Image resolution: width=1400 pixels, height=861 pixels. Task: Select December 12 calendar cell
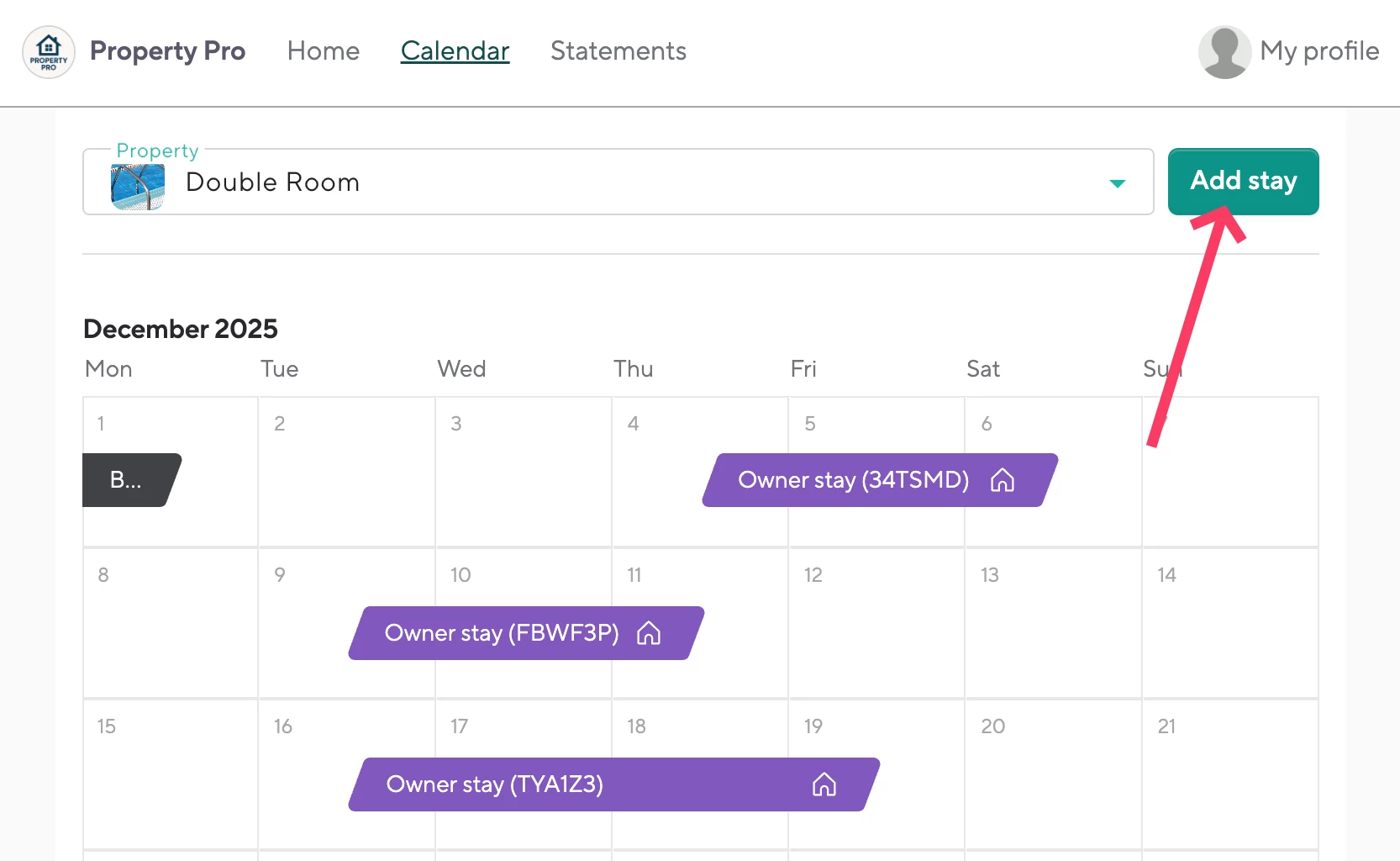click(876, 623)
